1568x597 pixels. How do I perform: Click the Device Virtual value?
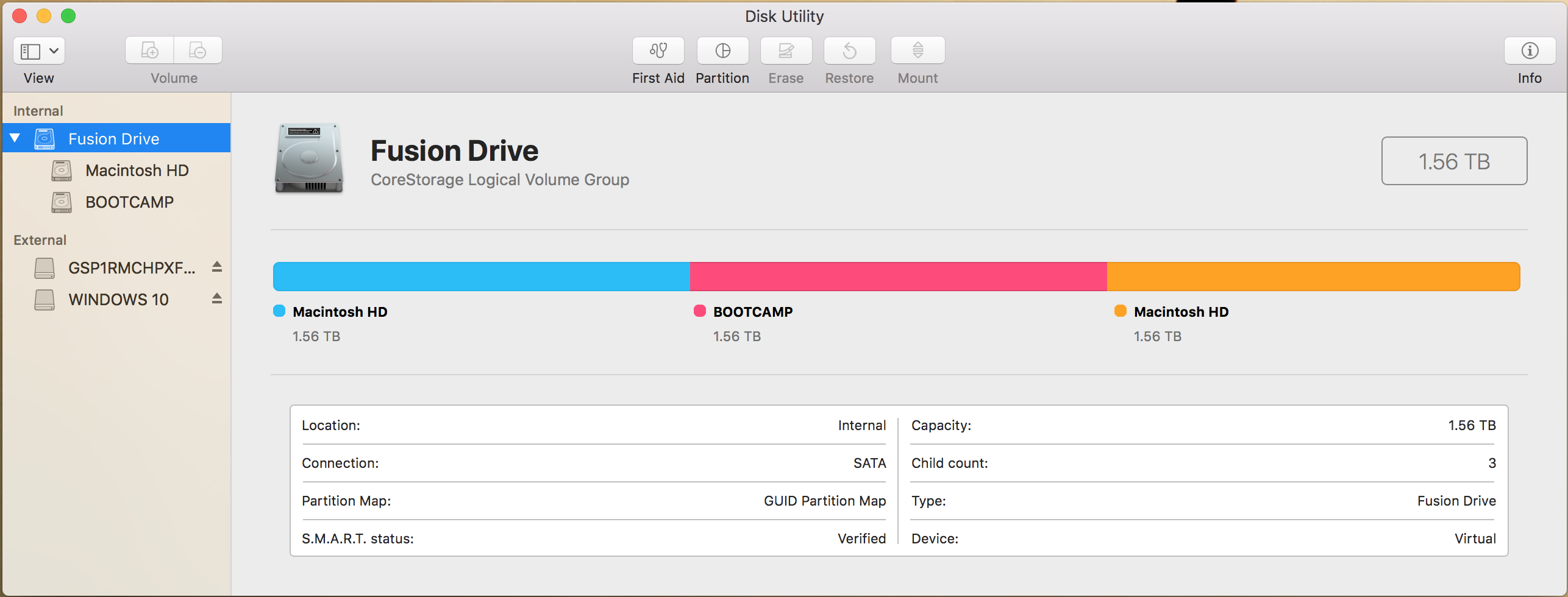(1475, 539)
